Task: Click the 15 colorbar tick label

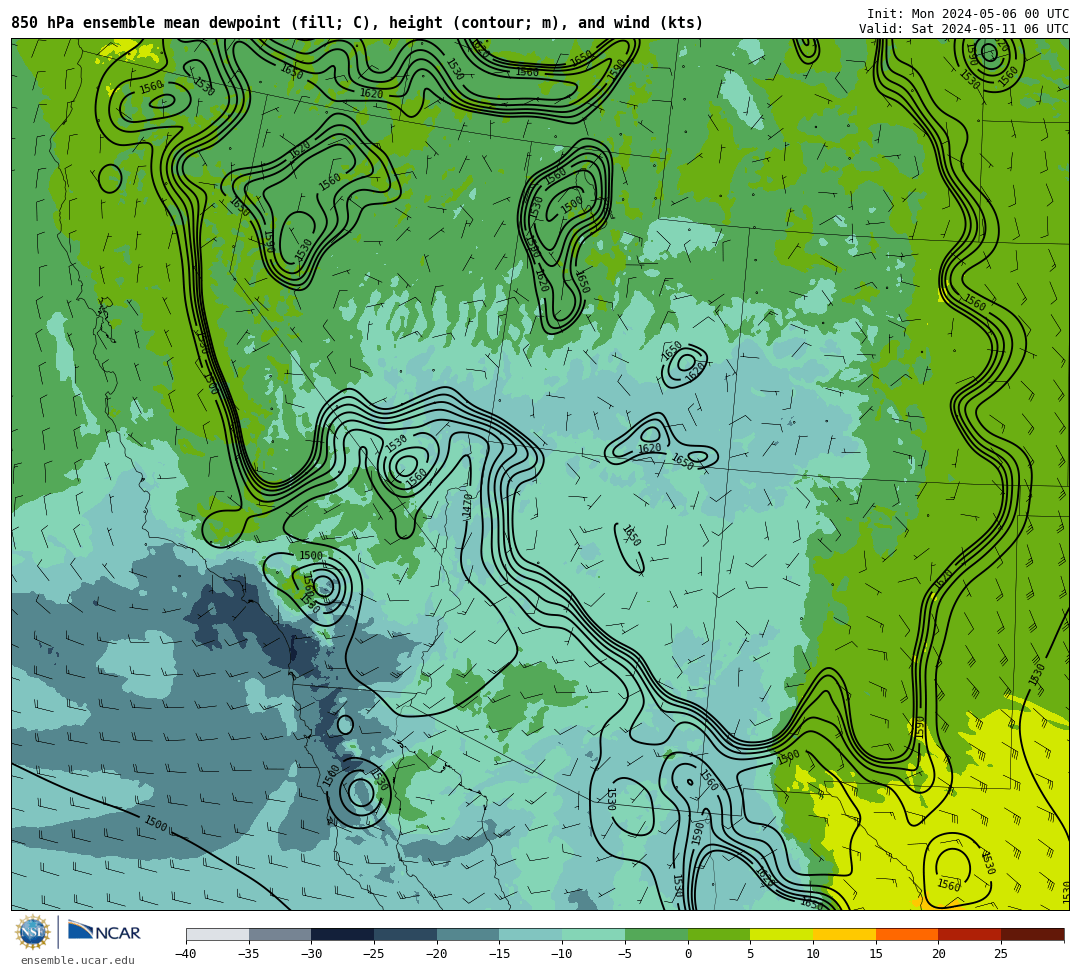Action: (875, 954)
